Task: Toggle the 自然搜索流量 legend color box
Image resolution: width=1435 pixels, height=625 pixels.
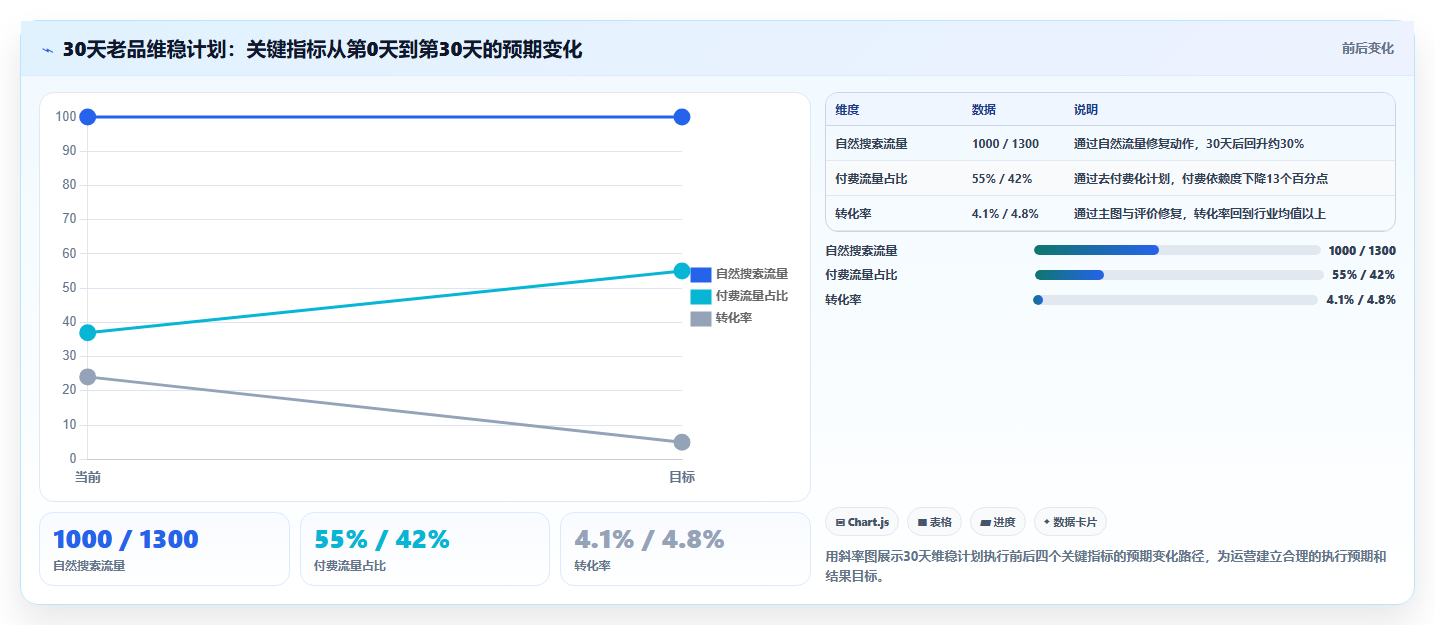Action: [x=701, y=274]
